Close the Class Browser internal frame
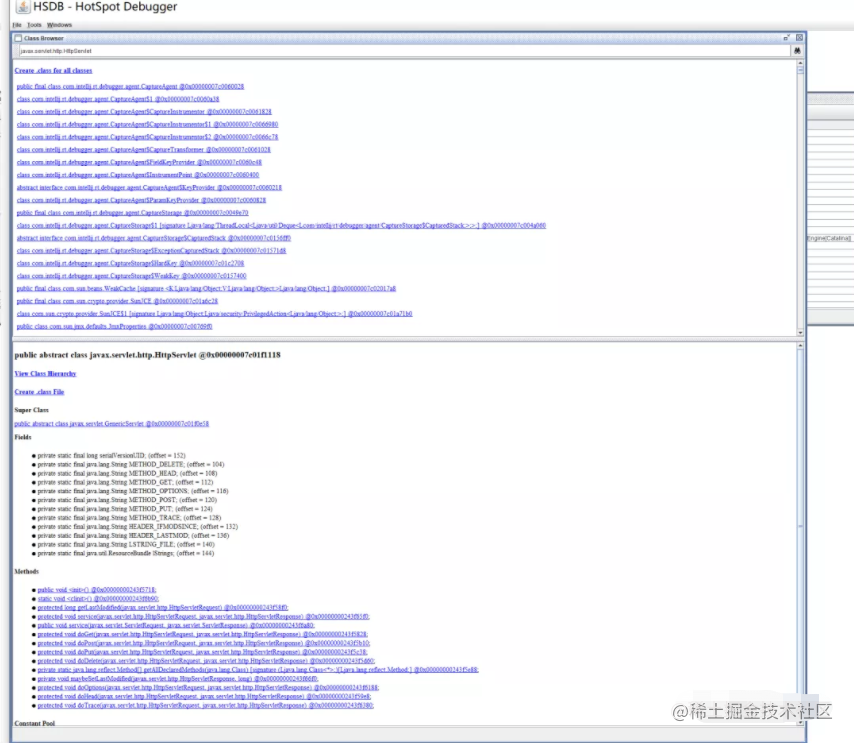This screenshot has height=743, width=854. click(x=799, y=38)
